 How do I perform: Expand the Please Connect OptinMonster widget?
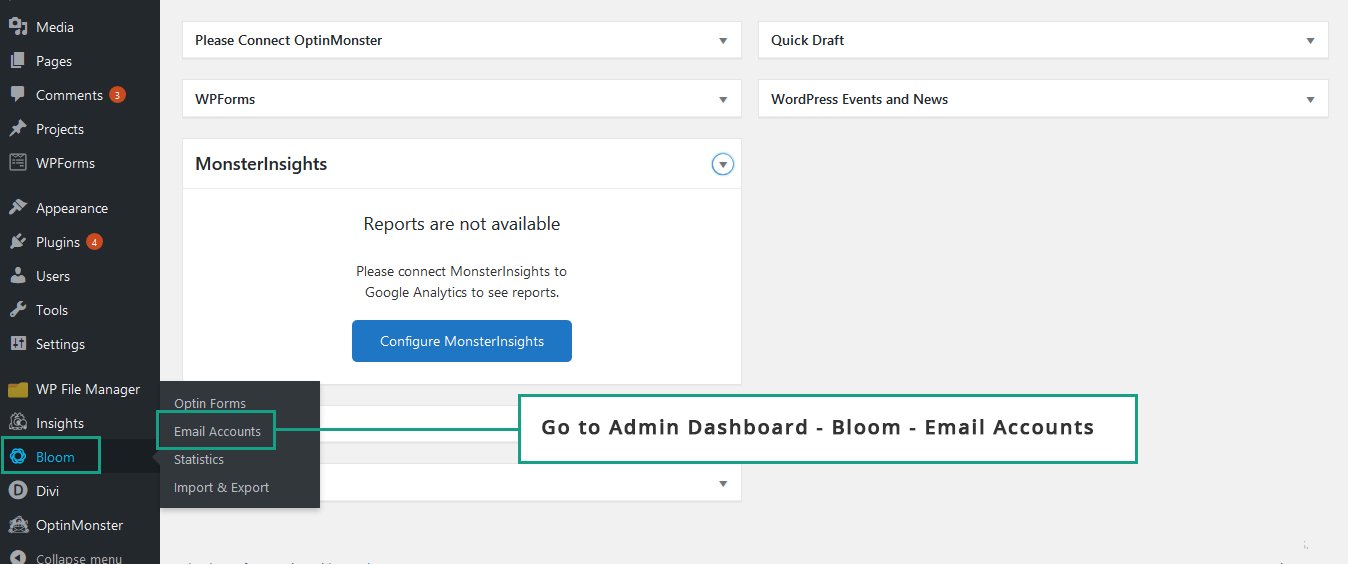click(x=723, y=41)
